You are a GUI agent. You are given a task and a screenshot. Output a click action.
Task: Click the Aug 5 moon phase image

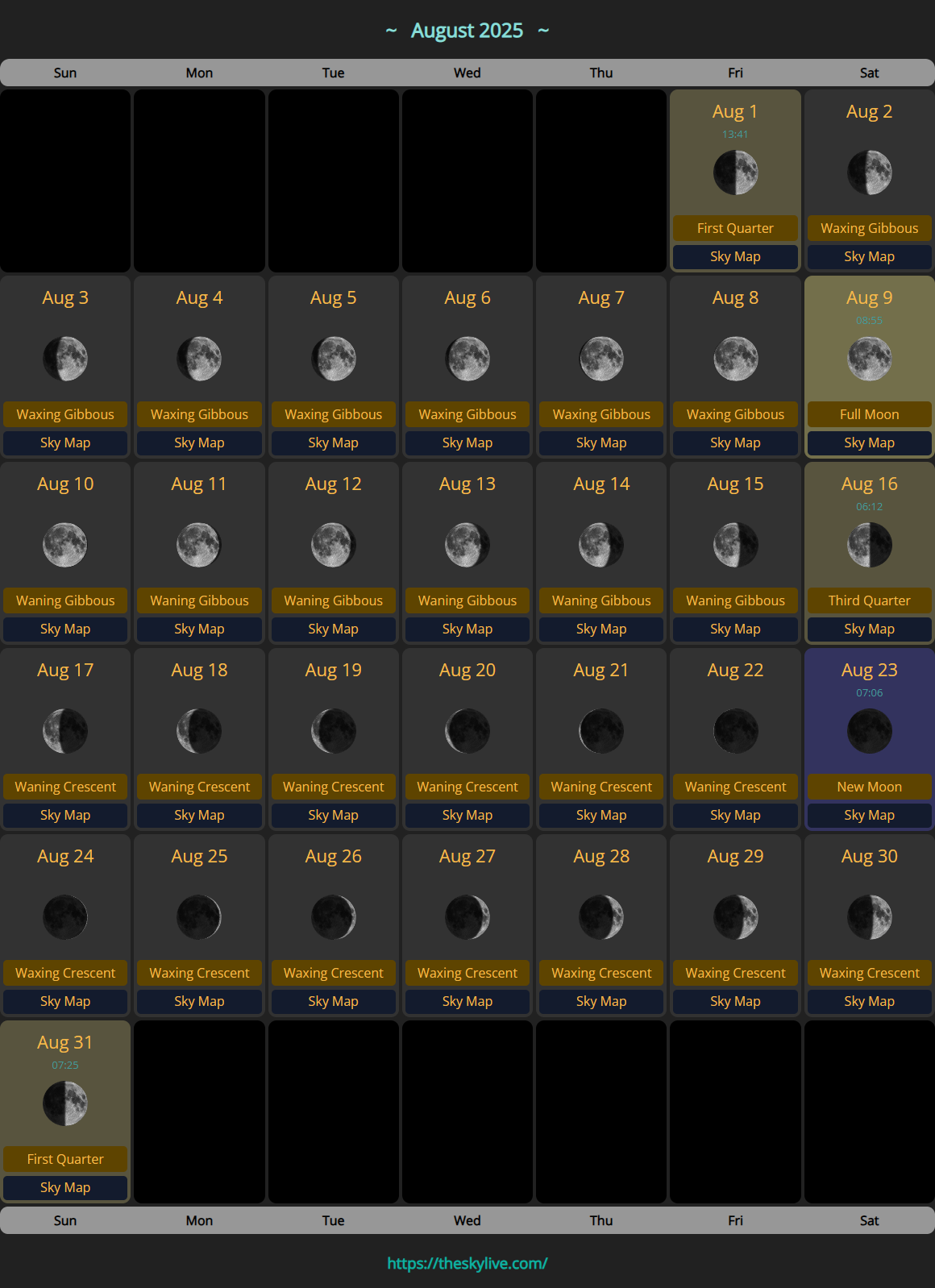[333, 359]
